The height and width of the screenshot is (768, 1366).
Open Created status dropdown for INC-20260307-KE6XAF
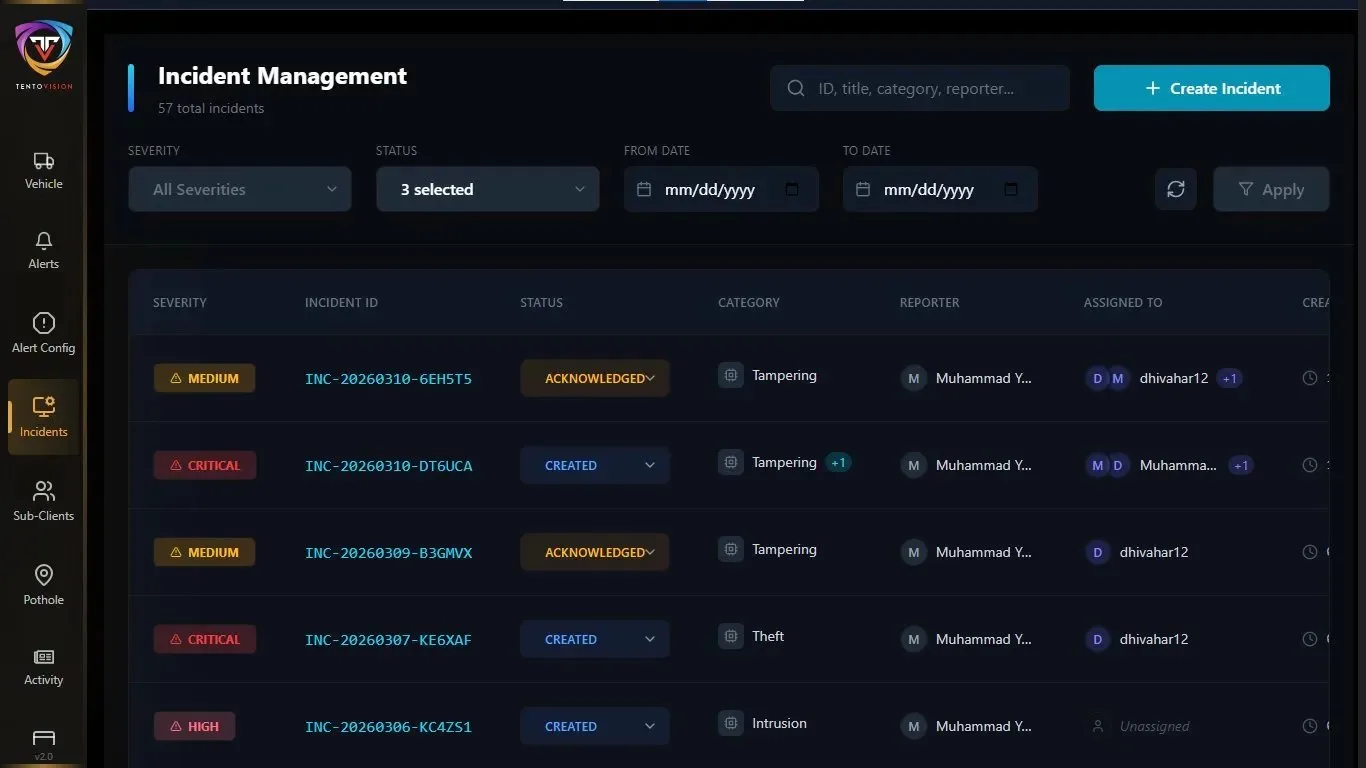coord(595,639)
